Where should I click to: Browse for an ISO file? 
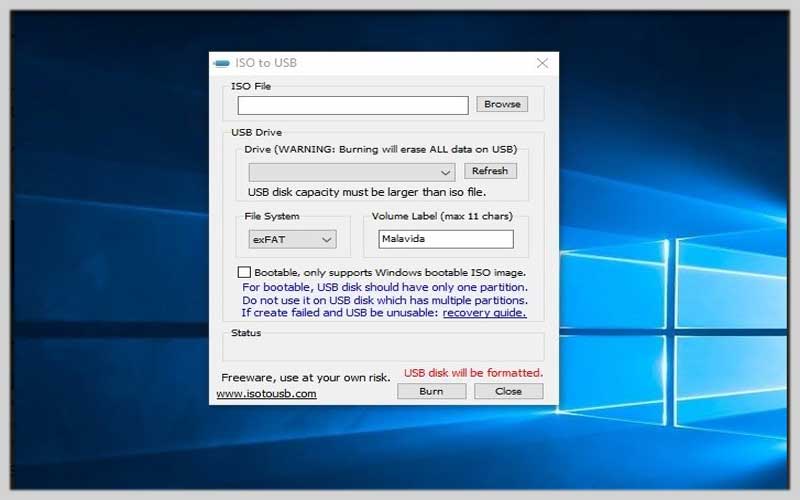pos(502,104)
